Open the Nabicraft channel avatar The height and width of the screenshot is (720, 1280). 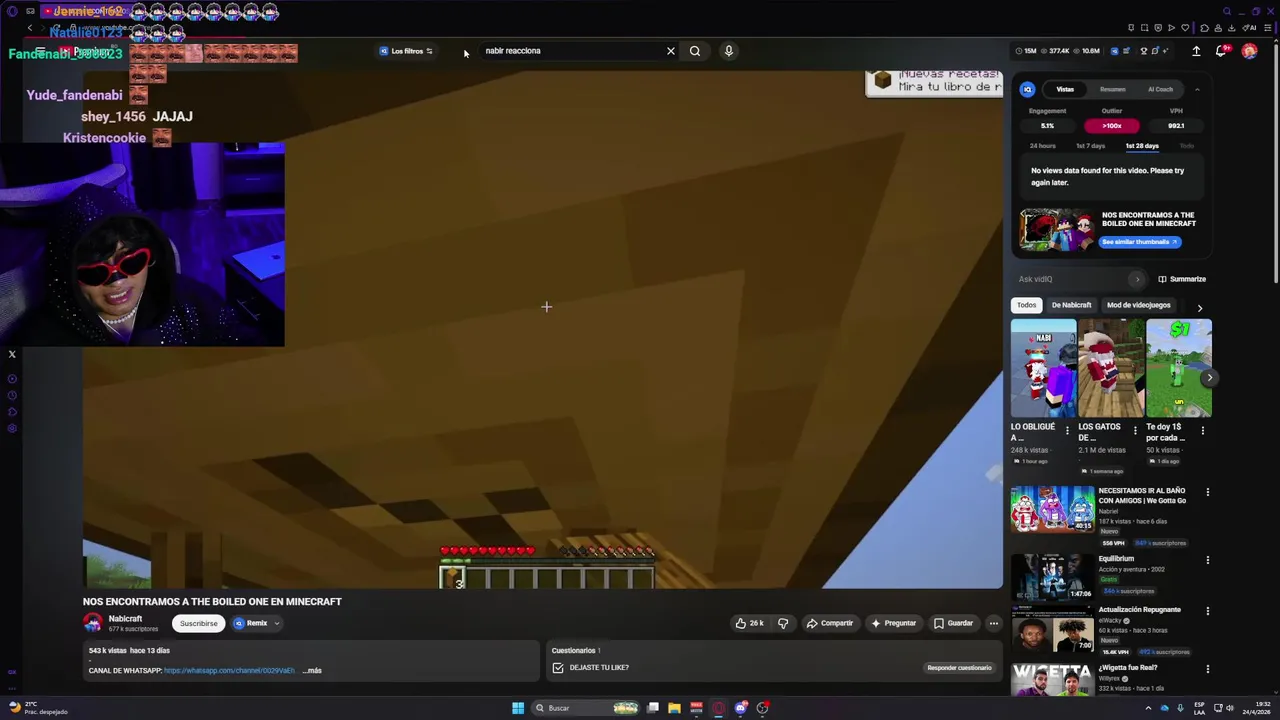pyautogui.click(x=93, y=623)
